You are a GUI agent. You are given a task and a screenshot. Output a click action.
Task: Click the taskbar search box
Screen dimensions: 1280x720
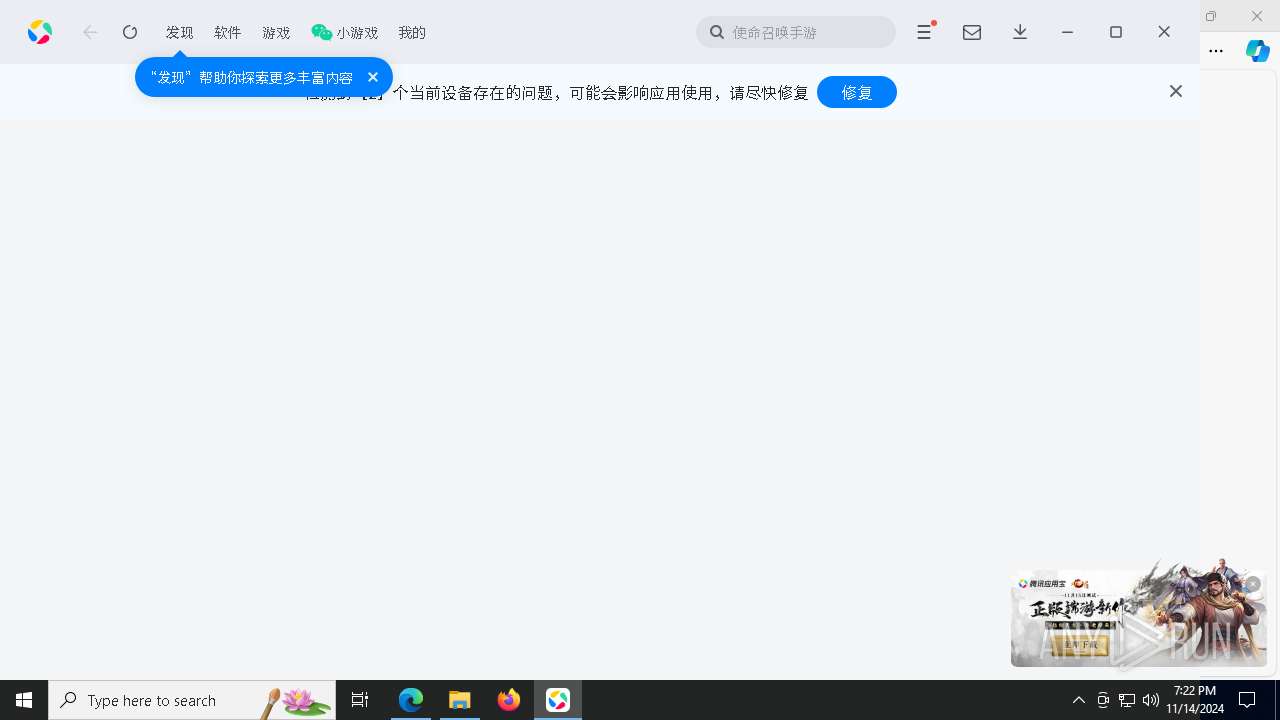(x=192, y=700)
